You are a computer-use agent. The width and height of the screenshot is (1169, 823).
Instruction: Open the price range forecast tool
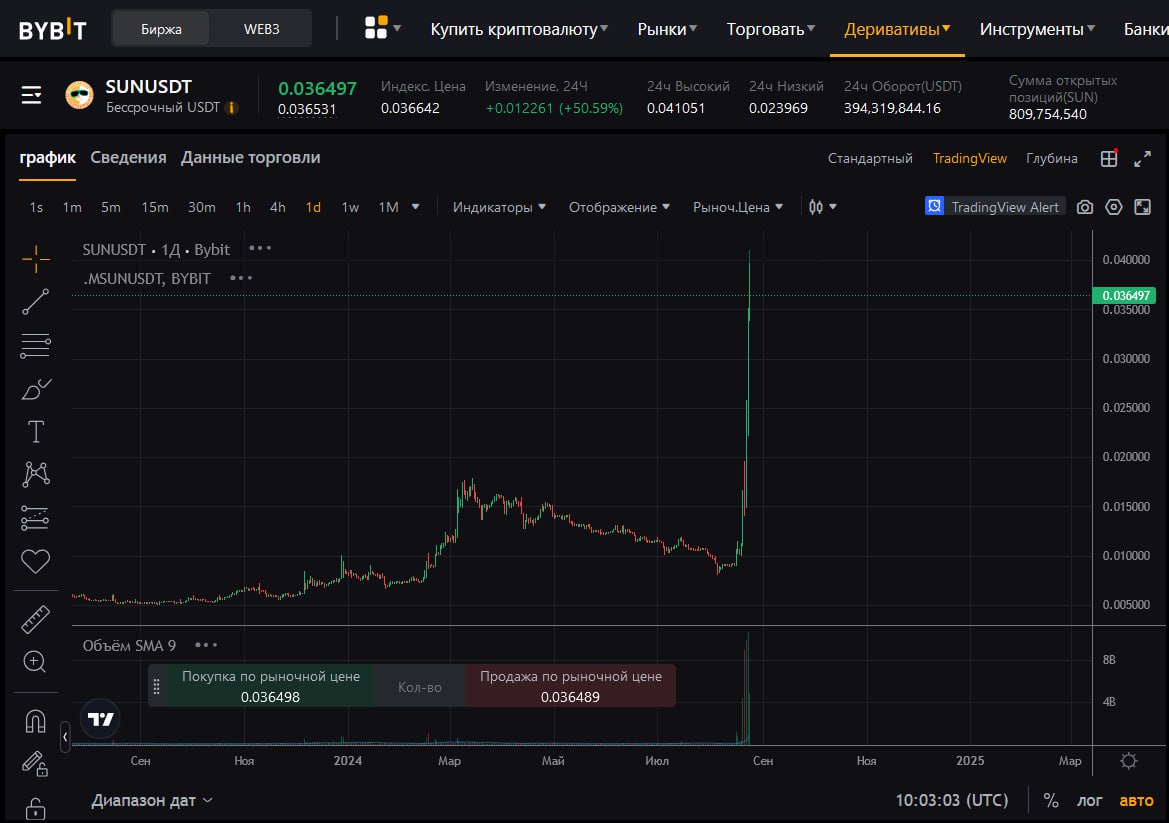point(35,517)
